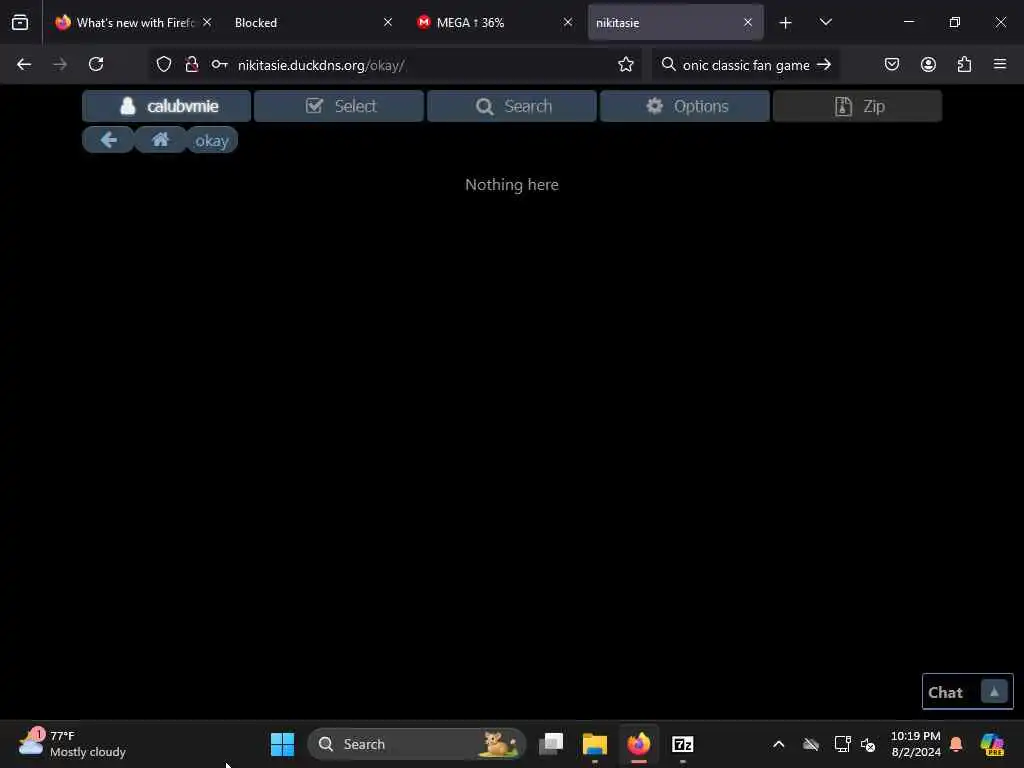The width and height of the screenshot is (1024, 768).
Task: Open File Explorer from taskbar
Action: pos(595,744)
